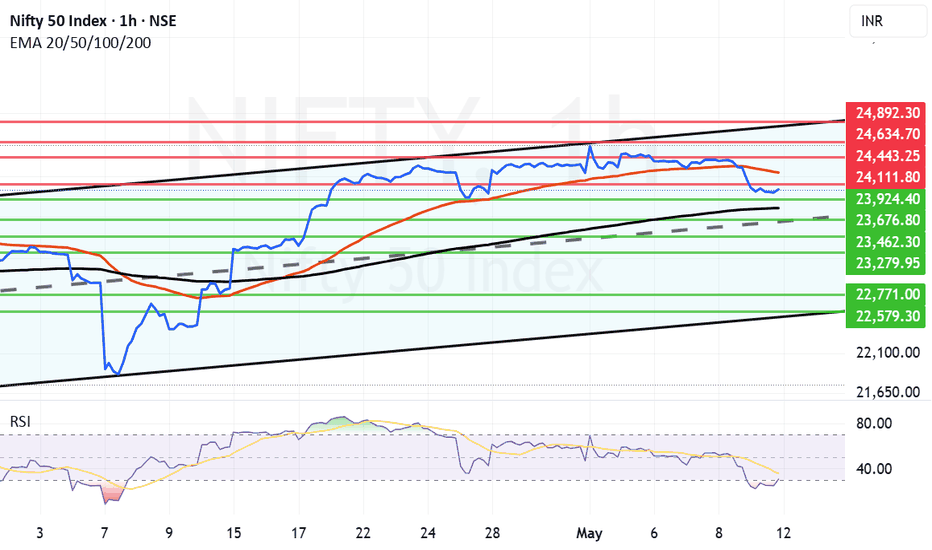
Task: Click date 9 on the time axis
Action: pos(169,533)
